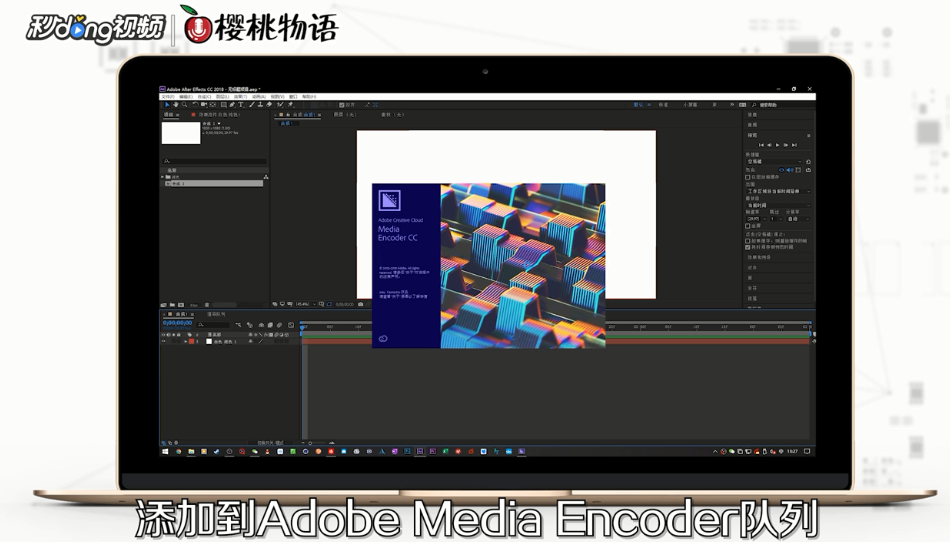This screenshot has width=950, height=542.
Task: Toggle audio inclusion in Preview panel
Action: (790, 170)
